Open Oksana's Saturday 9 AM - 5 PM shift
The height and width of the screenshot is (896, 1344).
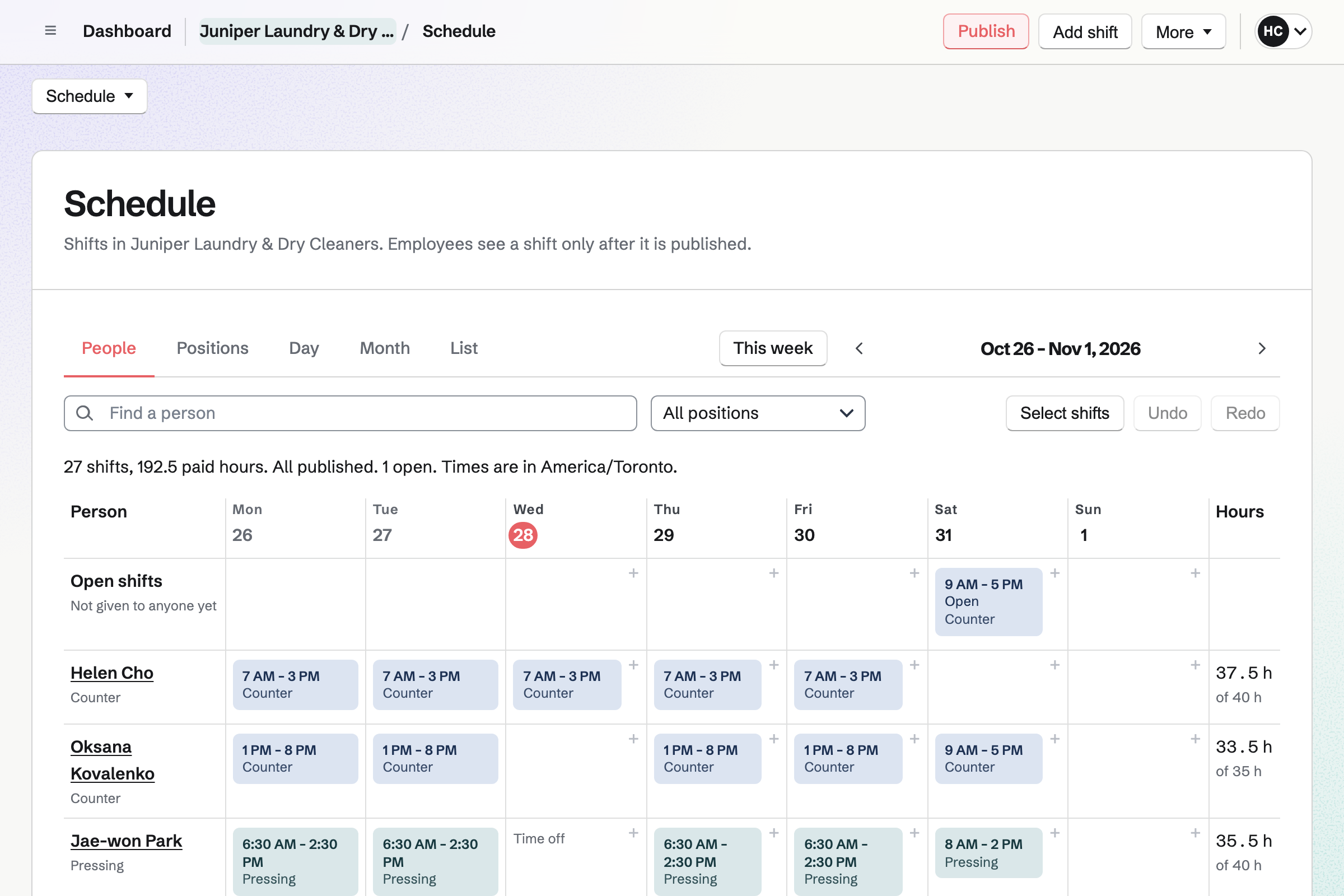point(988,758)
